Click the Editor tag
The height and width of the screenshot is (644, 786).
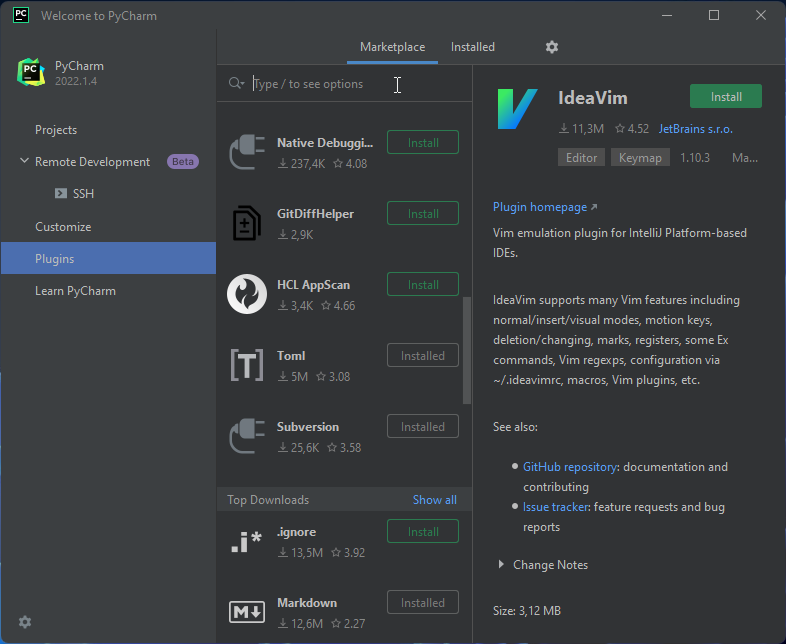click(581, 158)
